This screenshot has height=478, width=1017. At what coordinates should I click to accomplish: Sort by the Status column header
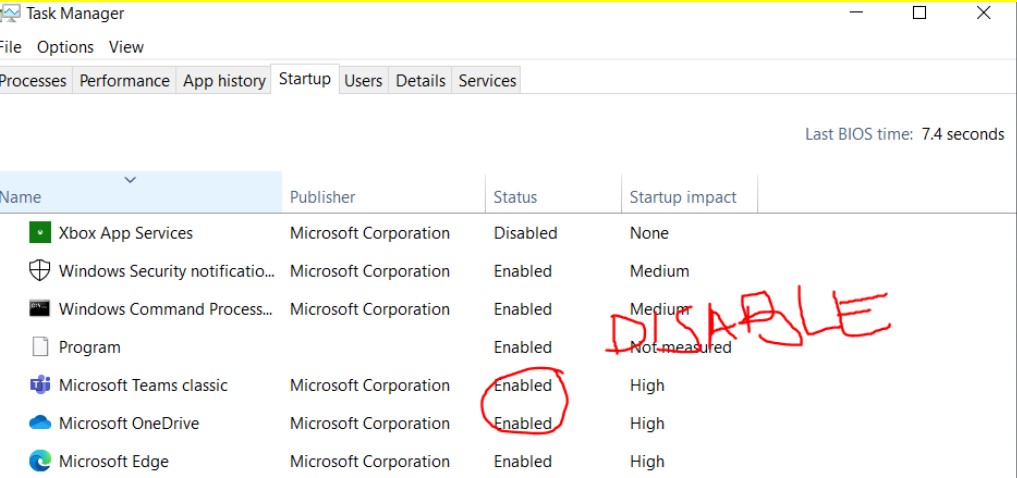(515, 197)
